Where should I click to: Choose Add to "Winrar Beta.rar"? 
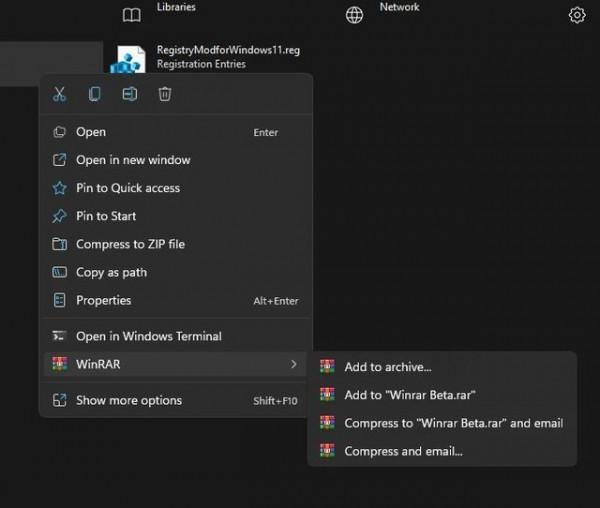[442, 395]
